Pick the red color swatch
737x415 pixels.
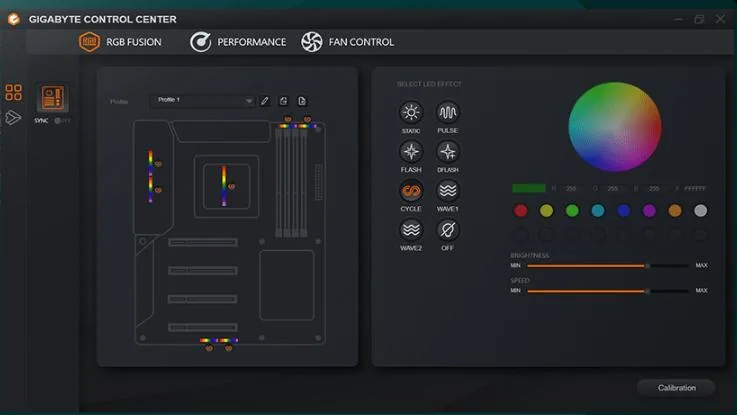click(520, 210)
